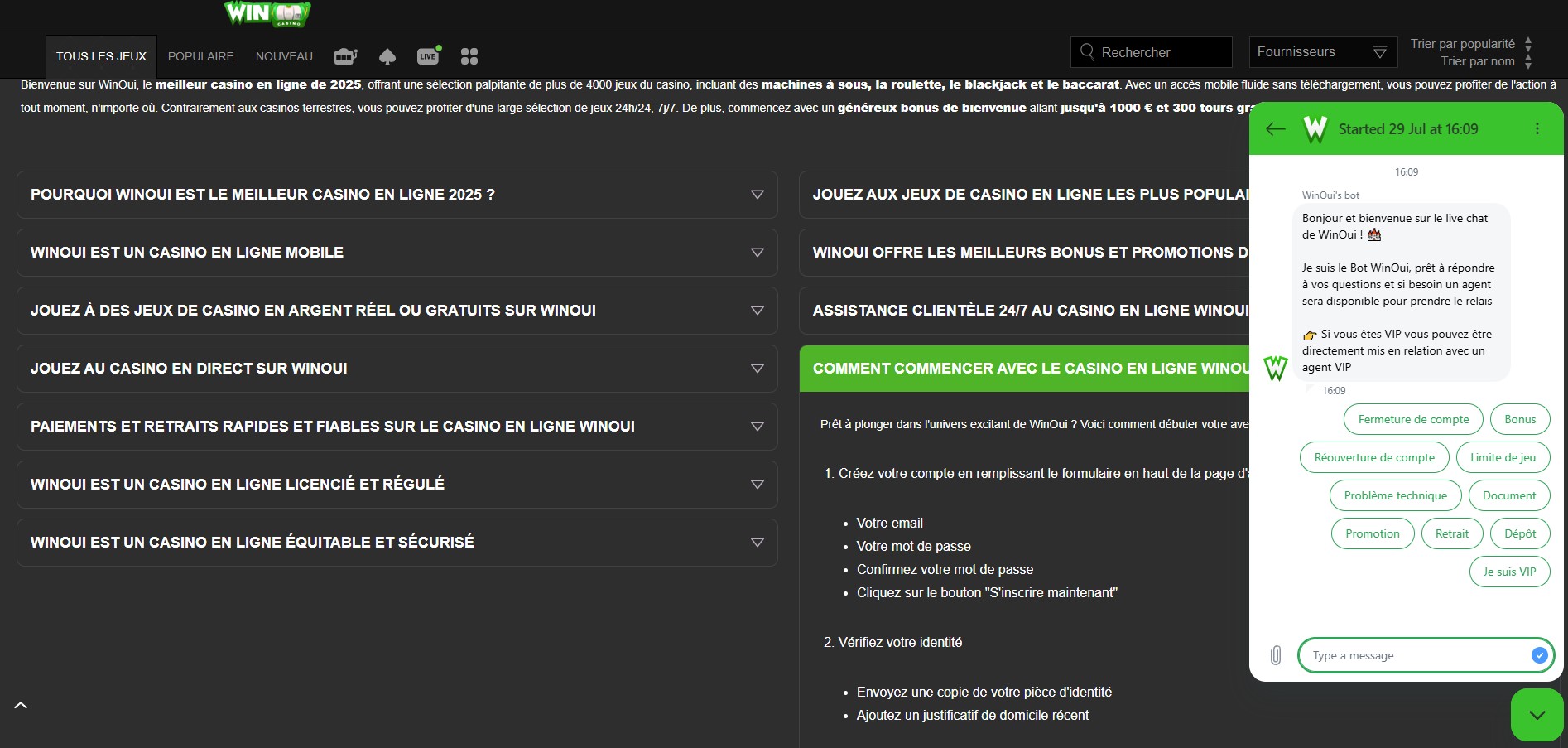Minimize the chat widget with the green chevron
This screenshot has width=1568, height=748.
coord(1537,715)
